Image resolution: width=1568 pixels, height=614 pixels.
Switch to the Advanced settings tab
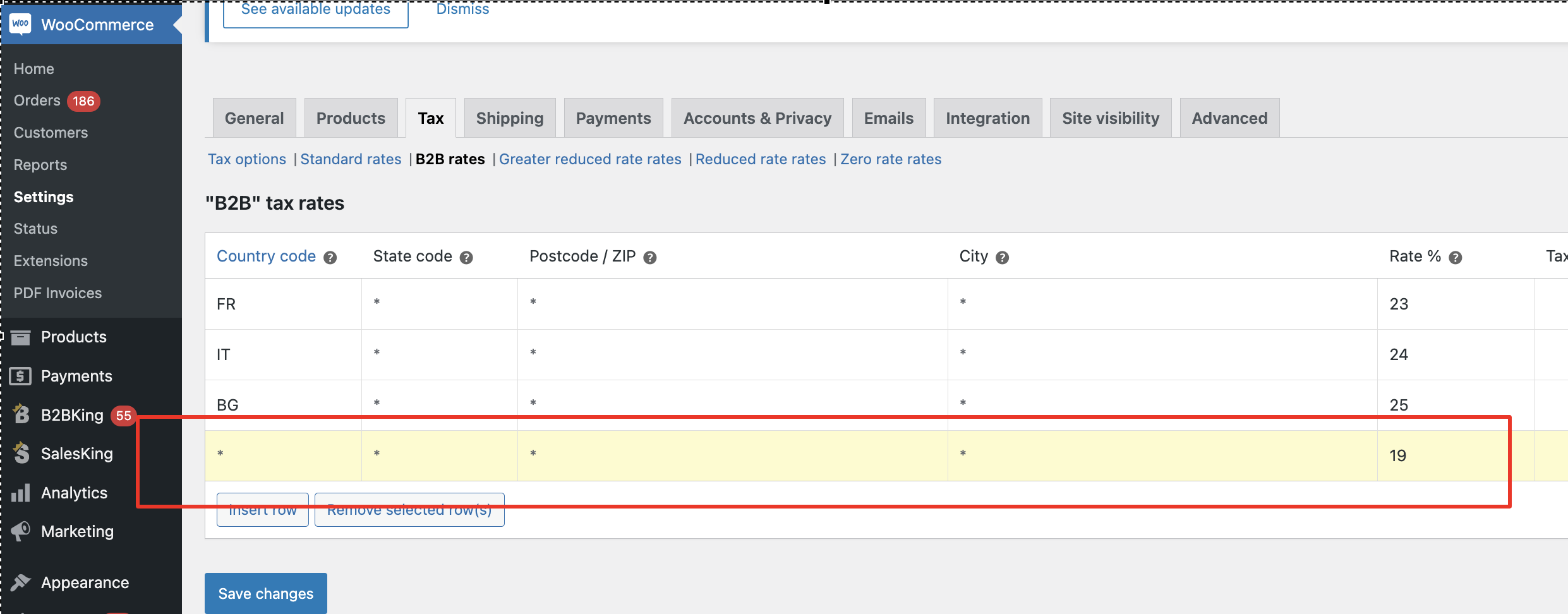coord(1229,118)
